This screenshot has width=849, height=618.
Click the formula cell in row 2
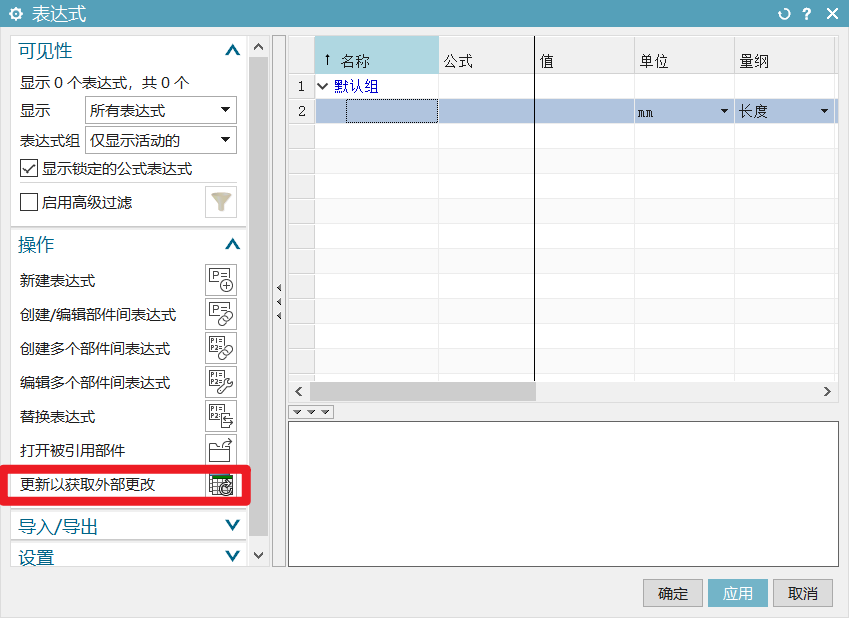[486, 111]
